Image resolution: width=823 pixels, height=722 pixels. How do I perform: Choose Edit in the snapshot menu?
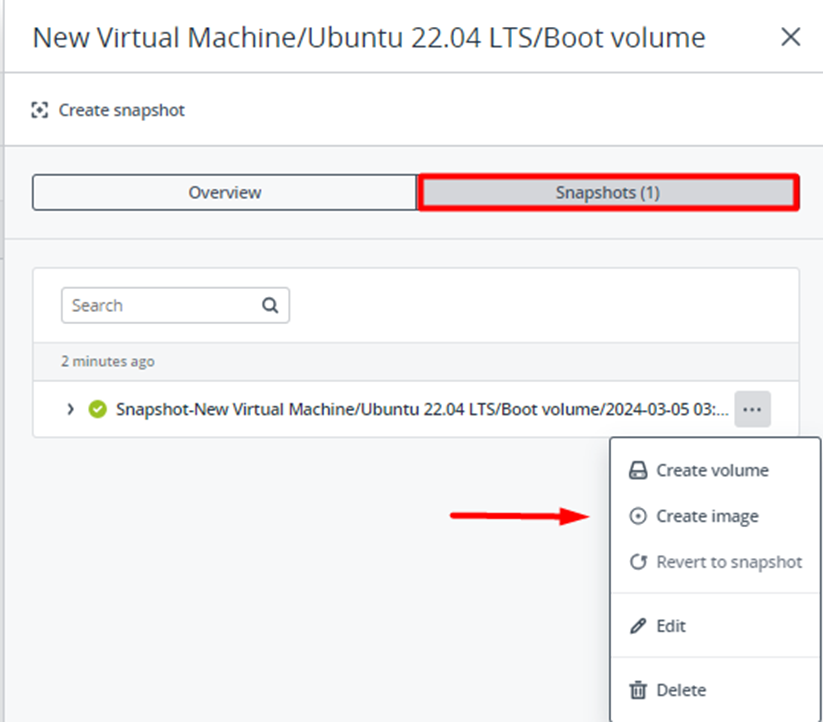[671, 626]
